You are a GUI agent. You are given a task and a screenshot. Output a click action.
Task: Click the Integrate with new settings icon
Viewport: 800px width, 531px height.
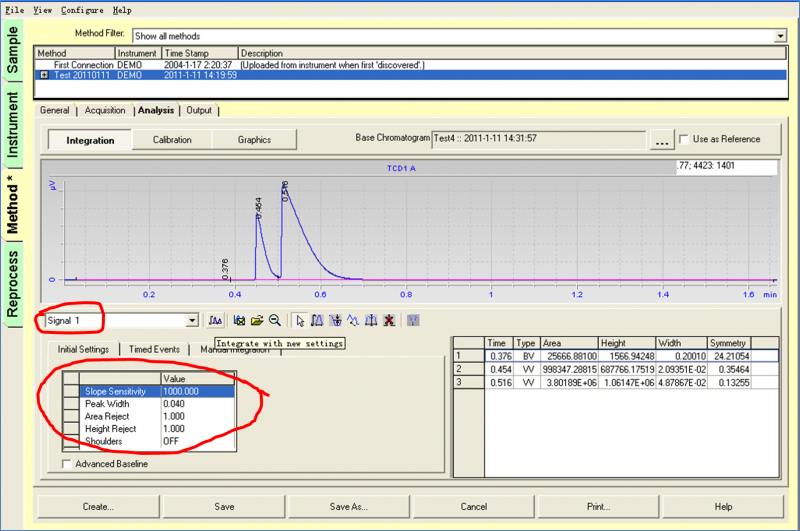pos(216,320)
